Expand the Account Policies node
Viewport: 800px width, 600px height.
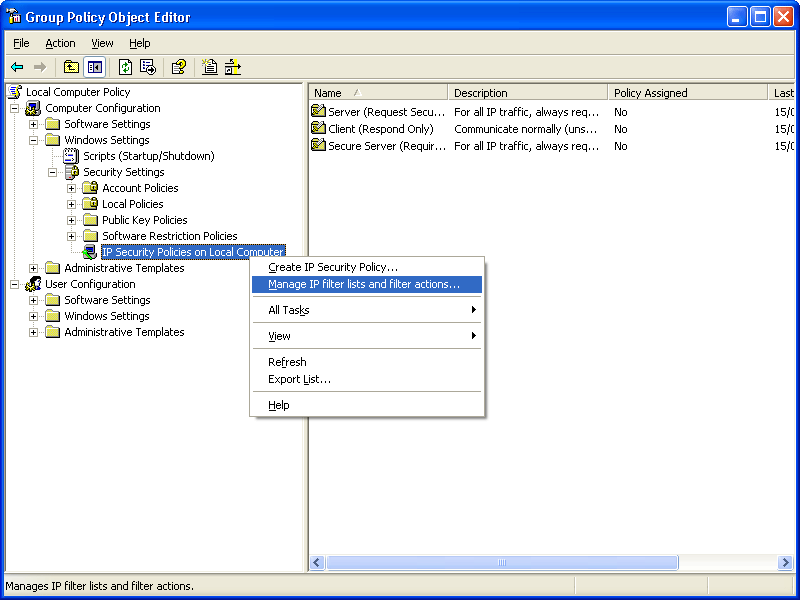click(x=71, y=188)
